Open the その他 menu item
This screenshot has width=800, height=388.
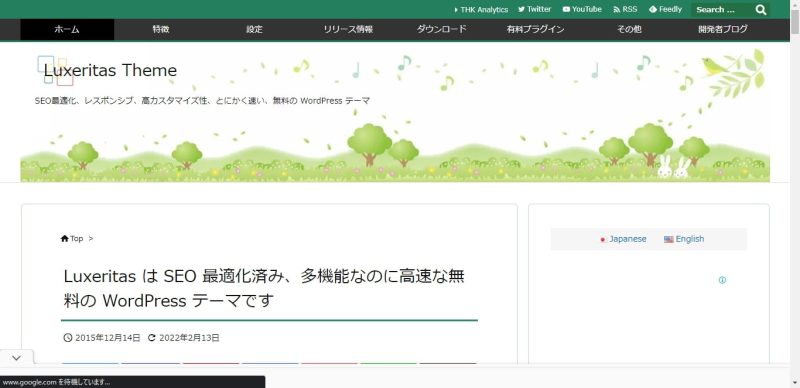tap(629, 30)
